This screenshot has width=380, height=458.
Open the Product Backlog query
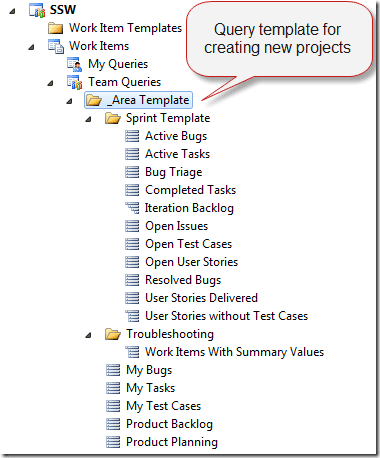(169, 424)
